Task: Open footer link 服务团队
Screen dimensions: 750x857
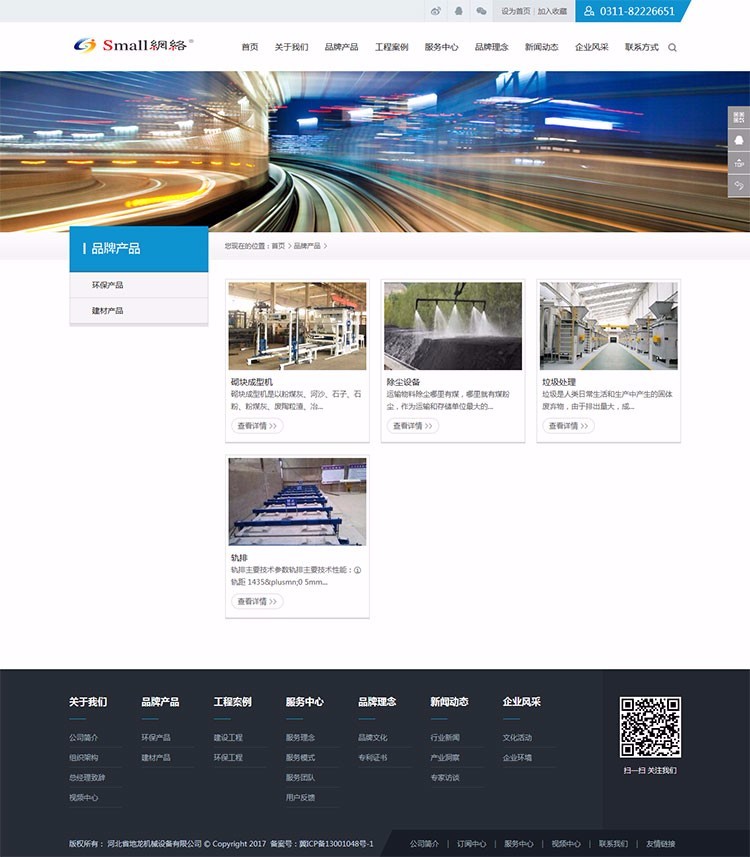Action: [300, 777]
